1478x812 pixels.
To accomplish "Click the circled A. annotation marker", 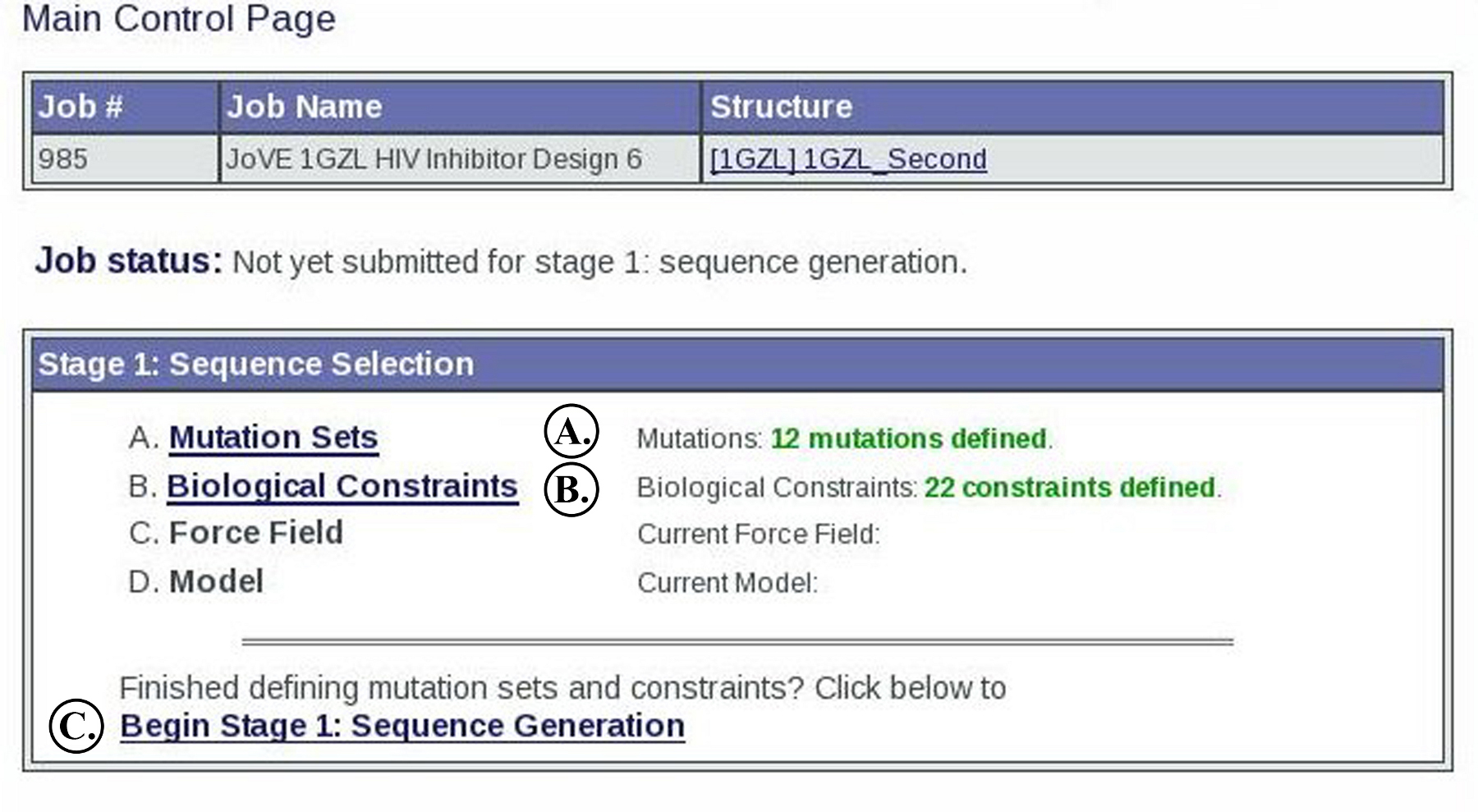I will pos(571,432).
